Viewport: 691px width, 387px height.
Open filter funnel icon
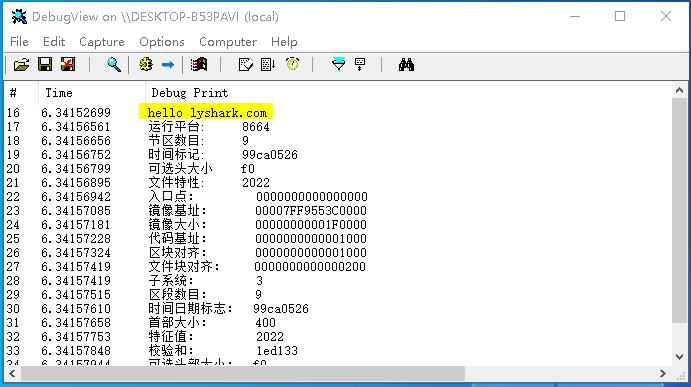338,65
